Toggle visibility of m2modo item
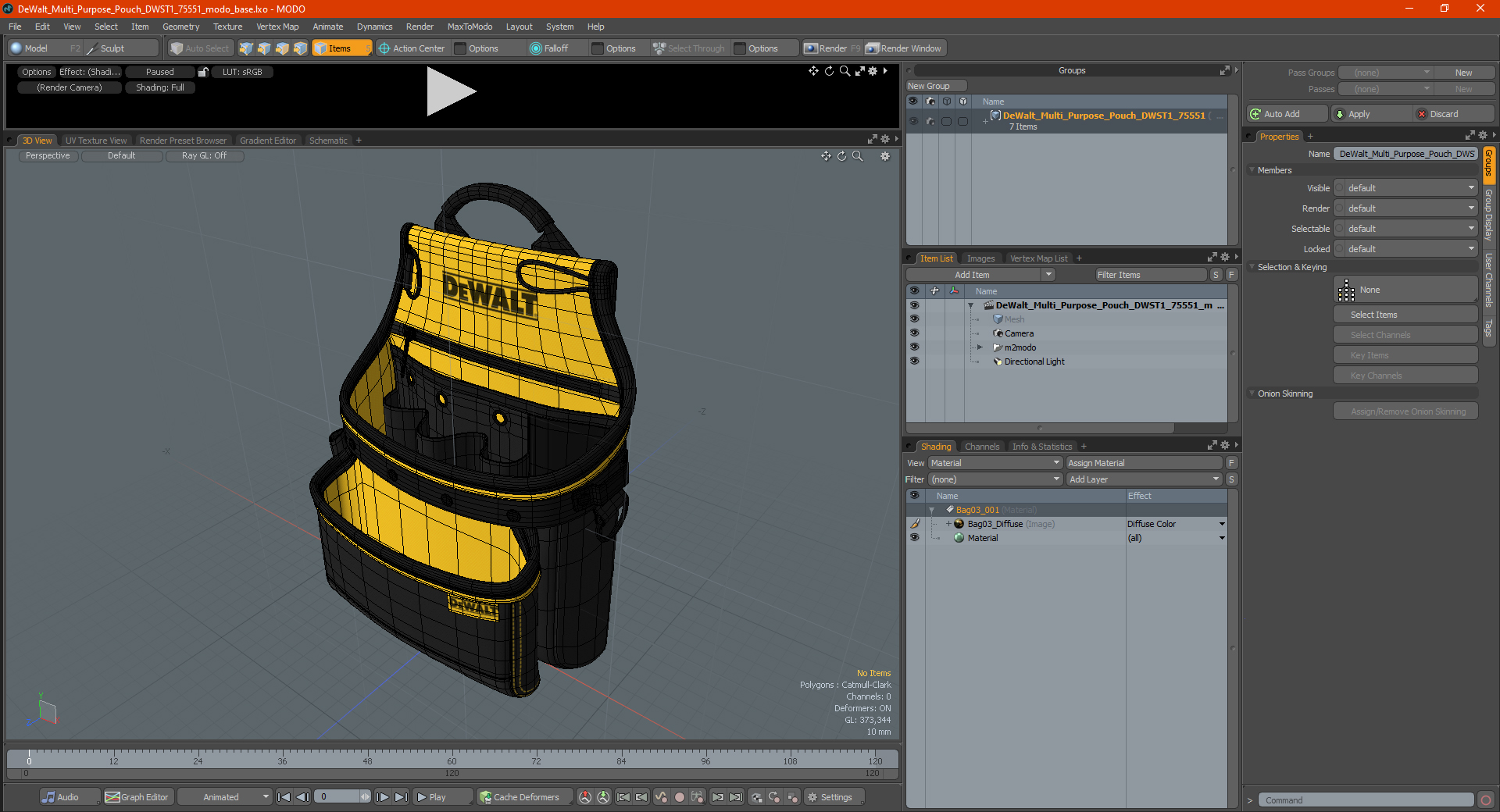 (x=914, y=347)
